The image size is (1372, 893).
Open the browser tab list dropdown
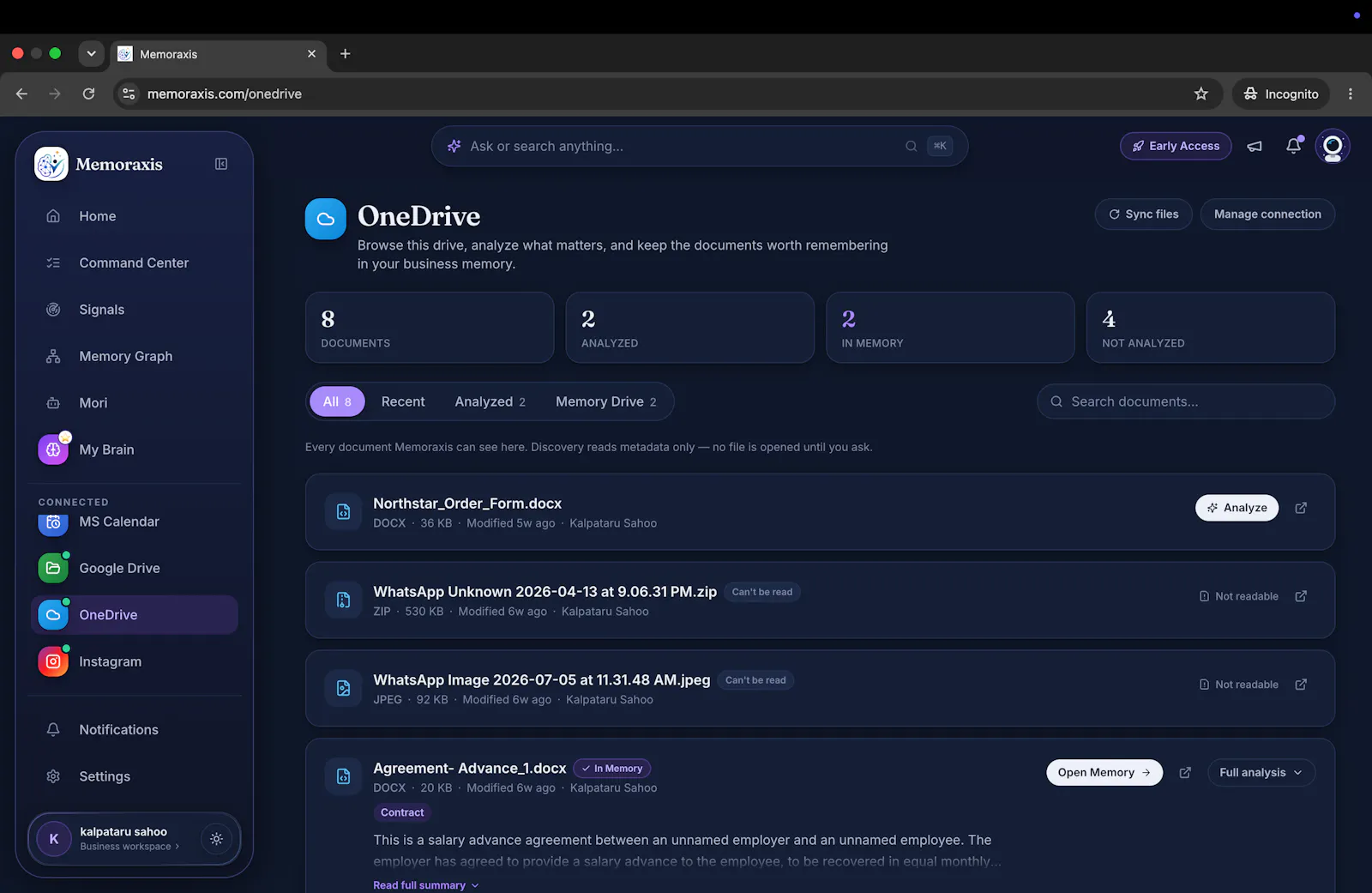click(x=91, y=53)
